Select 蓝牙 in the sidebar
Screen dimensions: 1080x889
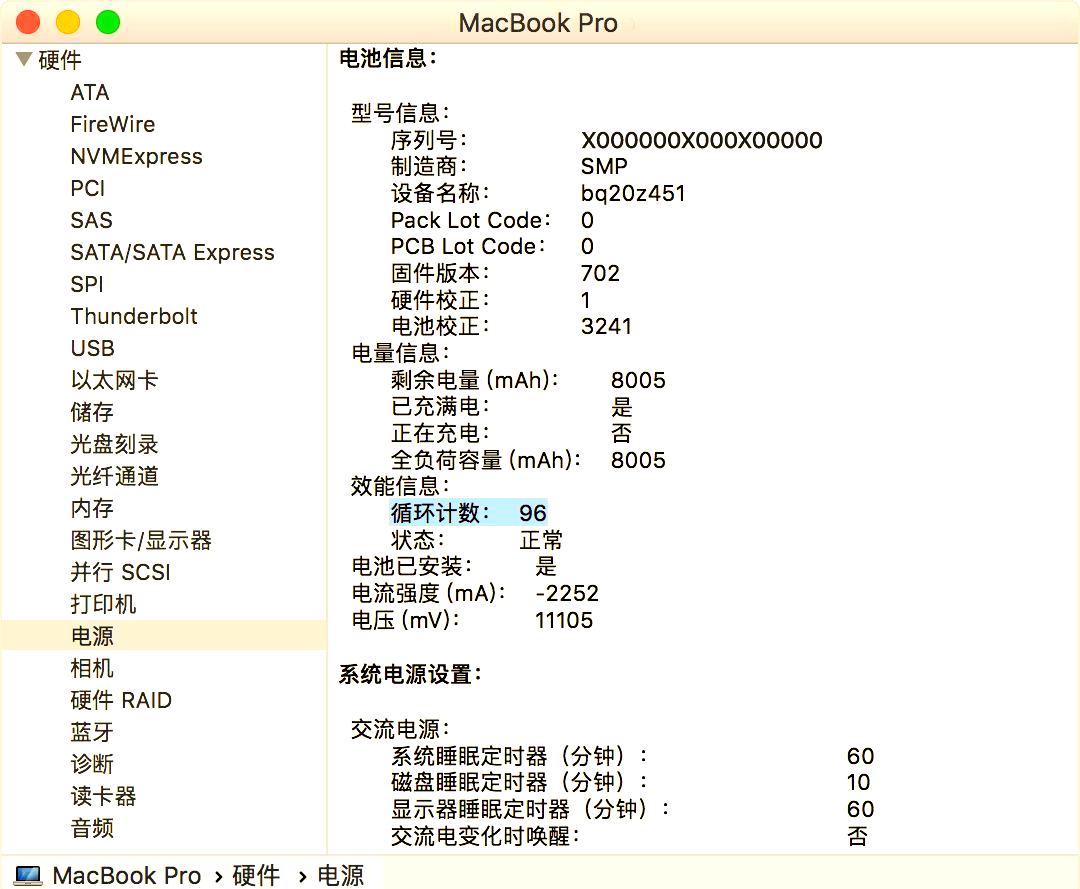click(x=92, y=732)
